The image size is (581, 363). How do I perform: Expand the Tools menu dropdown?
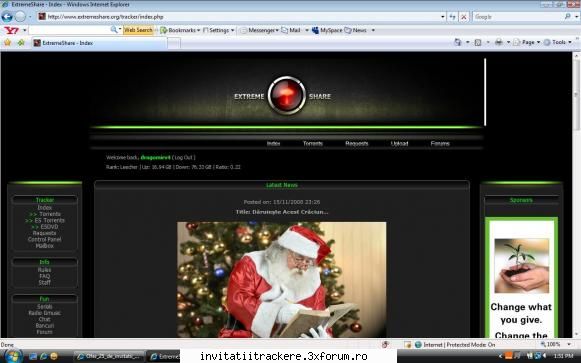pos(558,42)
